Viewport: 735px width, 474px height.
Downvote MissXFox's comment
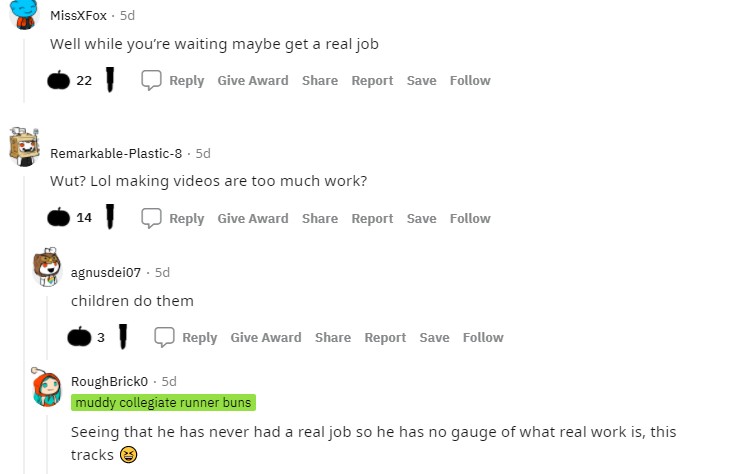pyautogui.click(x=110, y=80)
